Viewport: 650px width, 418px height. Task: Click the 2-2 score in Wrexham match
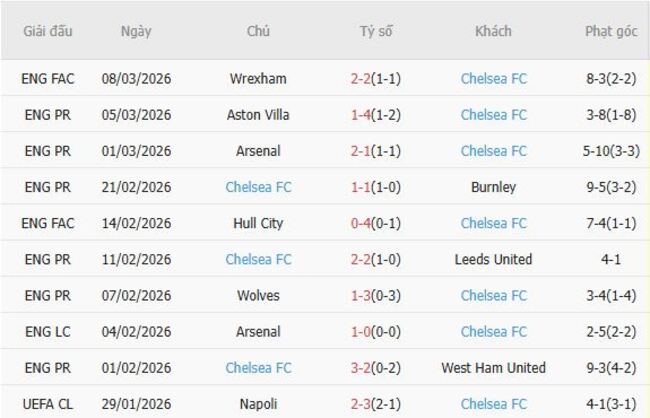tap(361, 79)
